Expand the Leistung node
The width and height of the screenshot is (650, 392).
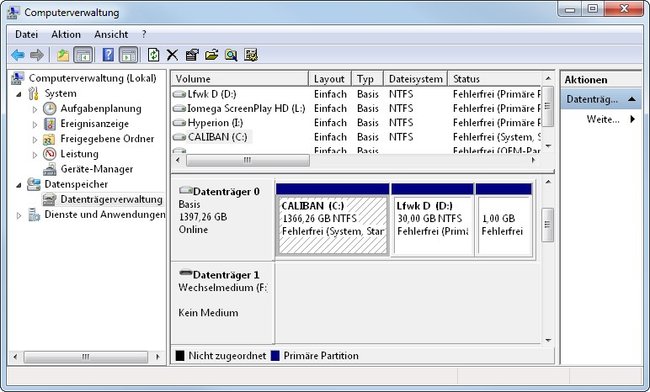(35, 155)
